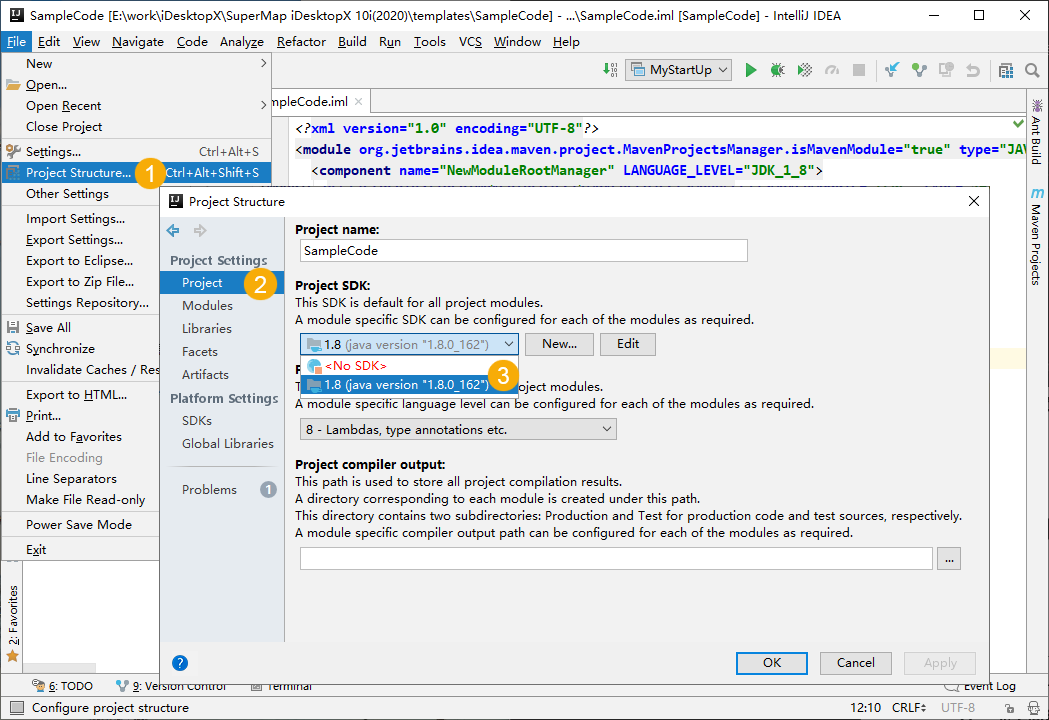Run with Coverage icon in toolbar
This screenshot has height=720, width=1049.
point(804,70)
